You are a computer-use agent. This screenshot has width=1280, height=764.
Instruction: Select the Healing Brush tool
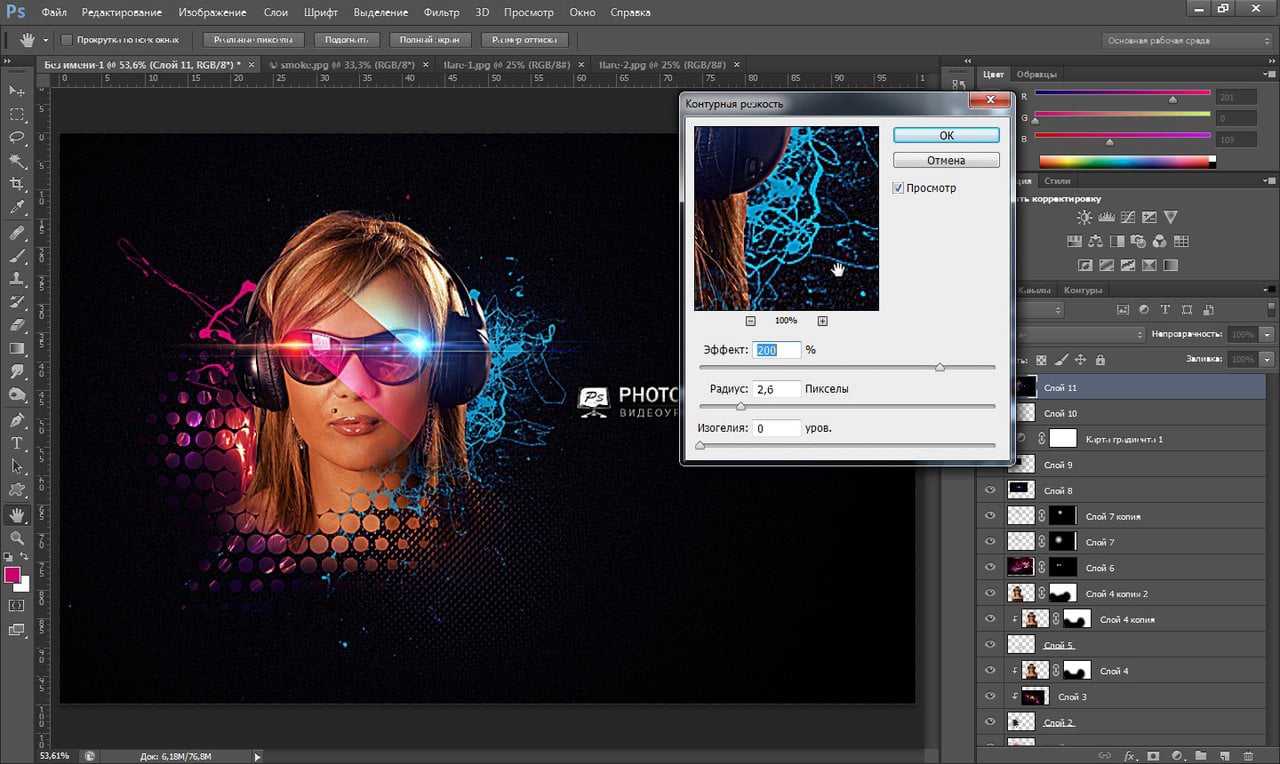[x=17, y=232]
